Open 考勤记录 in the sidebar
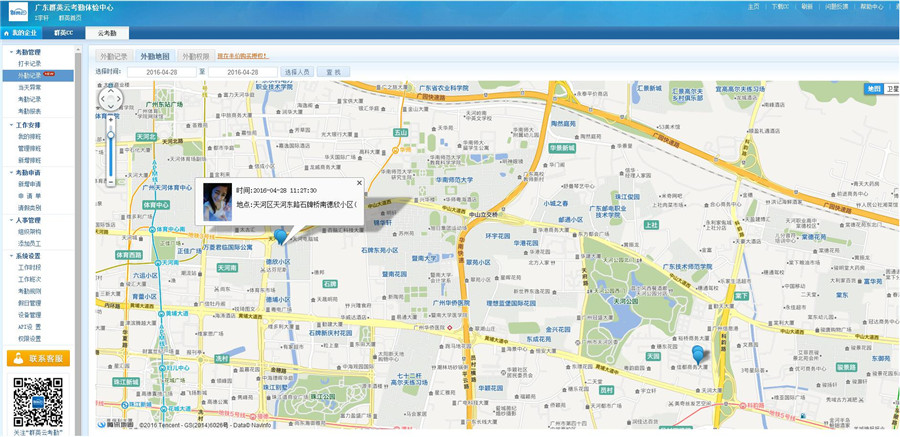 [29, 99]
